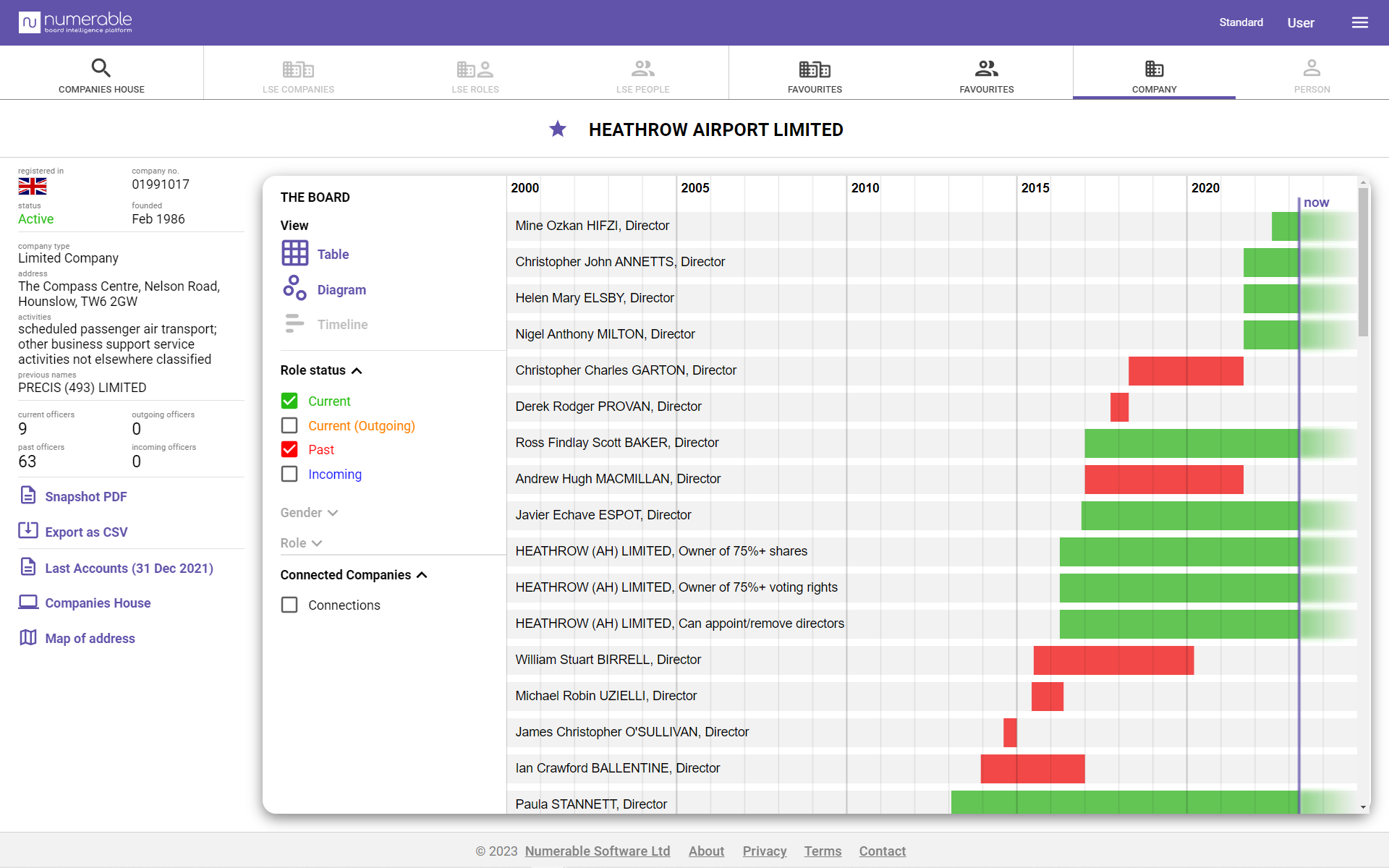Image resolution: width=1389 pixels, height=868 pixels.
Task: Check the Current (Outgoing) checkbox
Action: tap(289, 425)
